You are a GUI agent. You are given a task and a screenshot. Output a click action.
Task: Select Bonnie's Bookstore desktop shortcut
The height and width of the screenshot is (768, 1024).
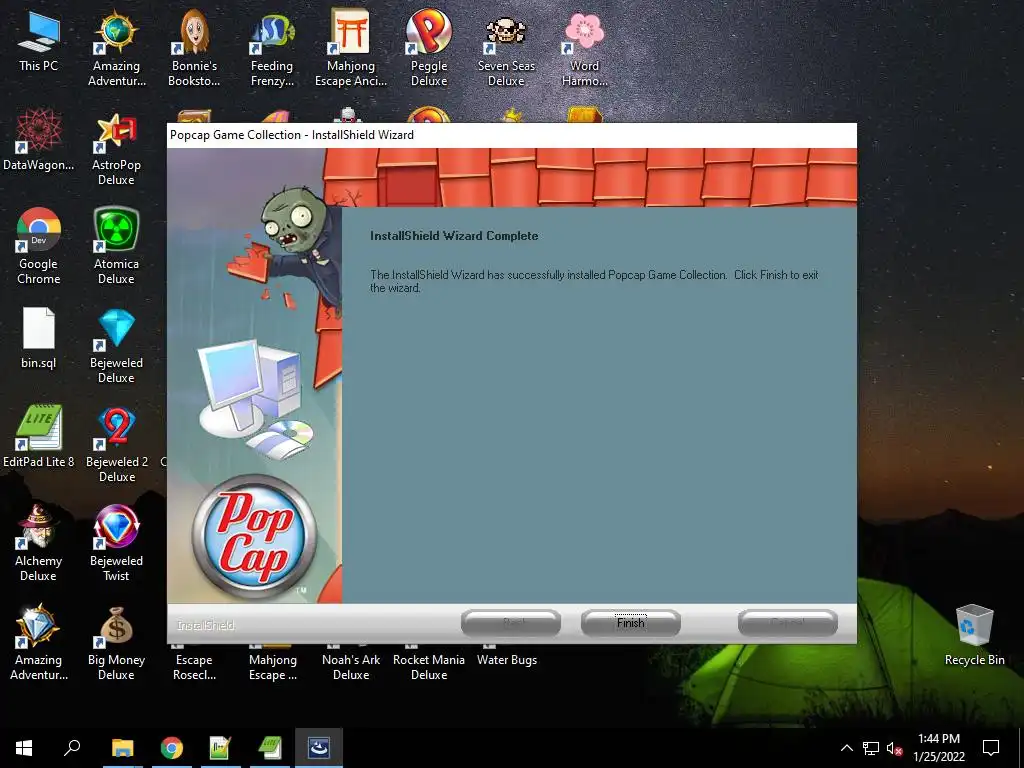pyautogui.click(x=194, y=48)
